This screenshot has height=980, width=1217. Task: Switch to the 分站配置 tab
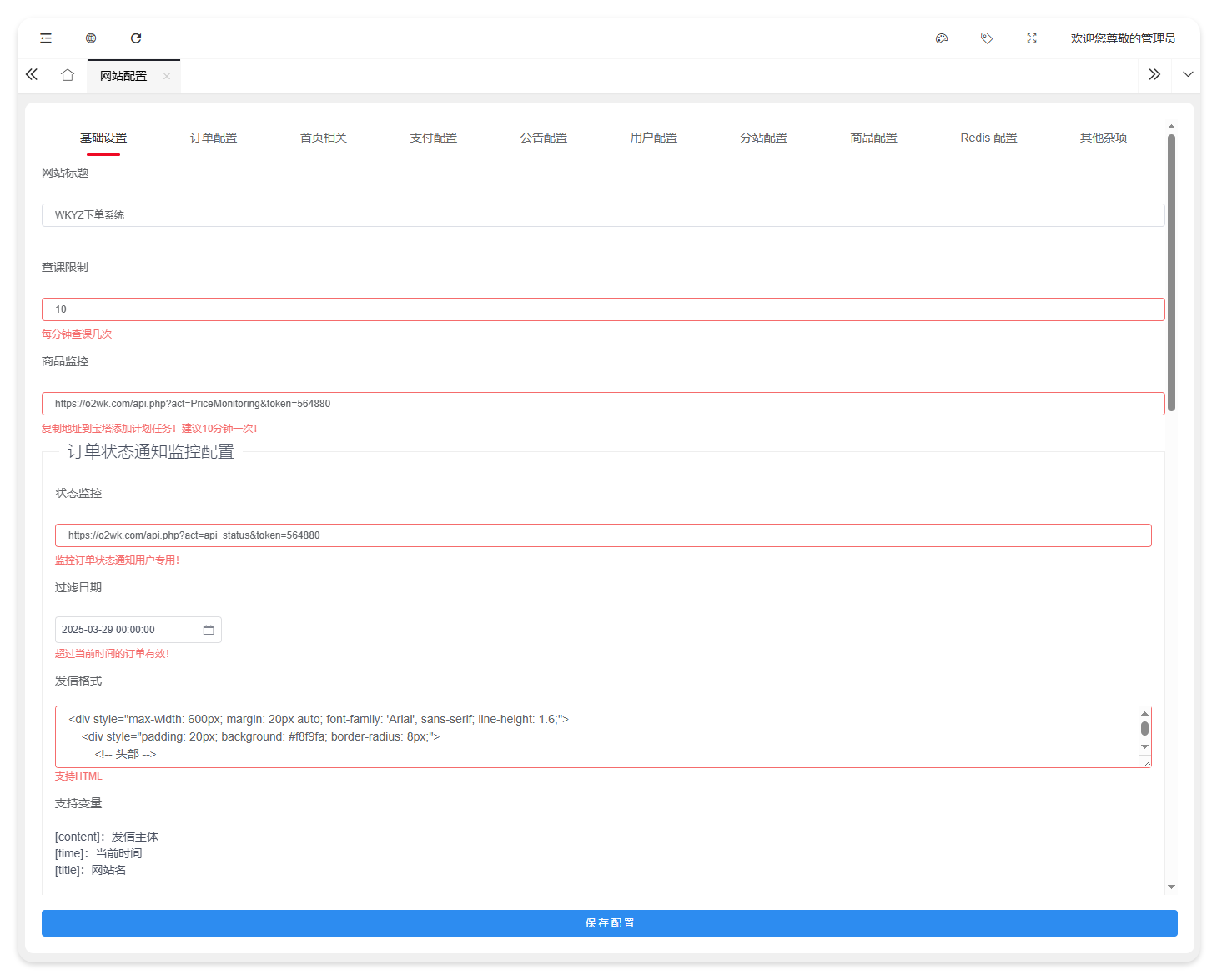(764, 138)
